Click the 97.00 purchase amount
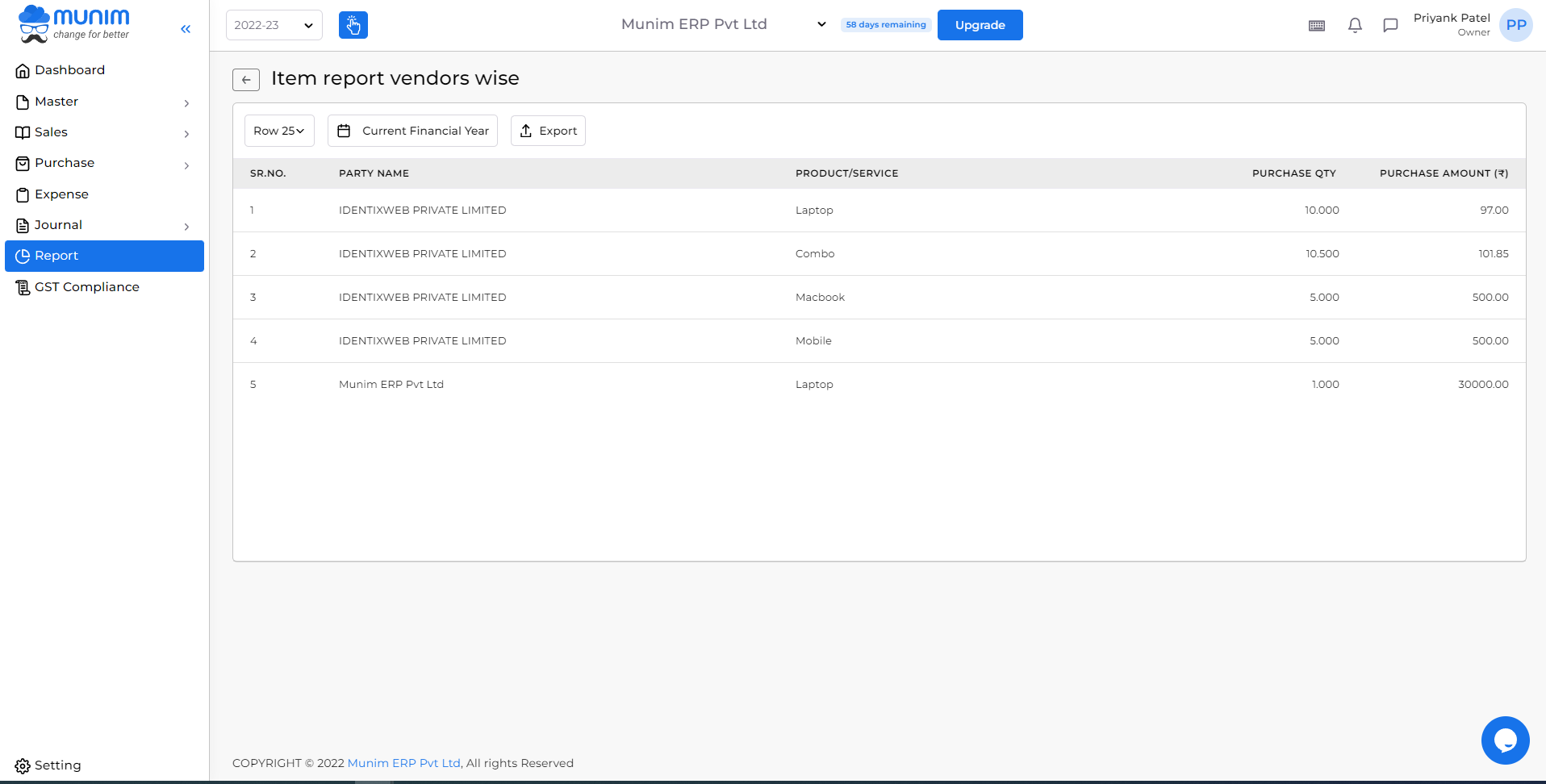Screen dimensions: 1546x784 tap(1494, 210)
